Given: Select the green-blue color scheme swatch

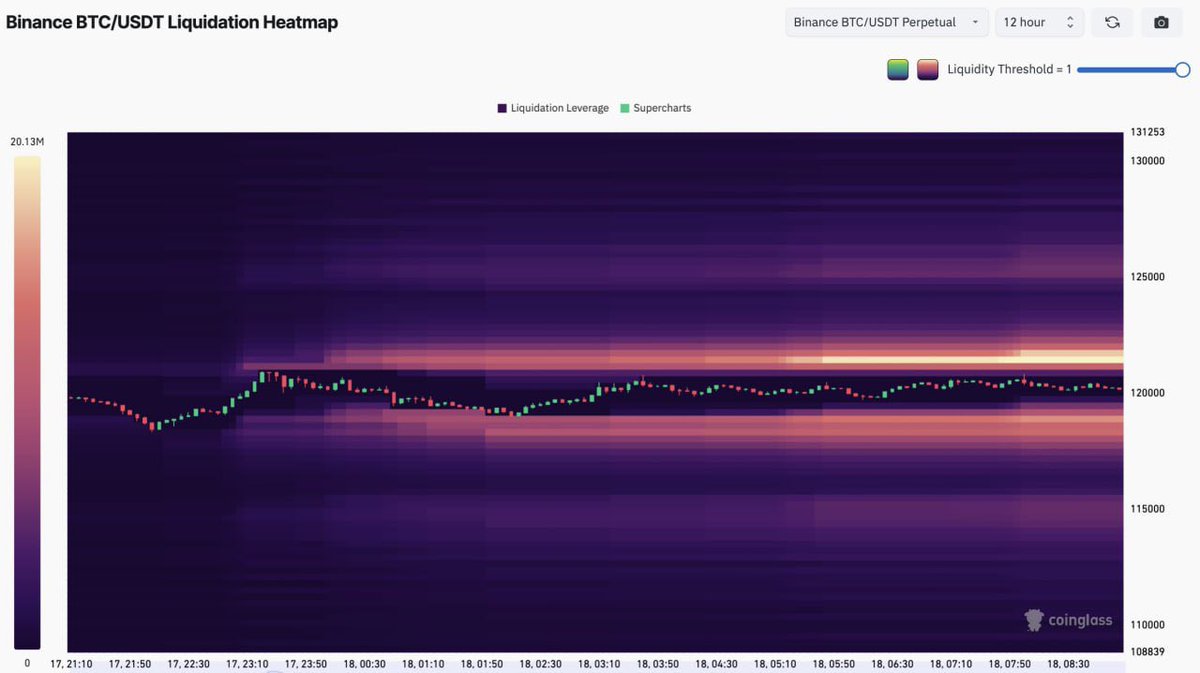Looking at the screenshot, I should (898, 70).
